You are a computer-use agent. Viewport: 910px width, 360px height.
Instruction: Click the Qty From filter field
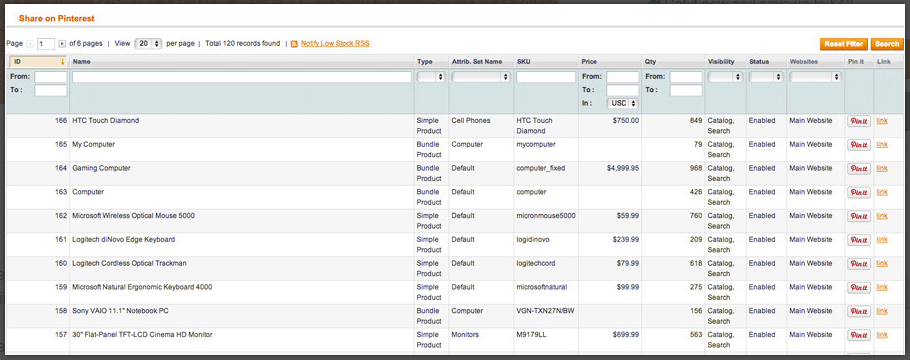pos(686,77)
